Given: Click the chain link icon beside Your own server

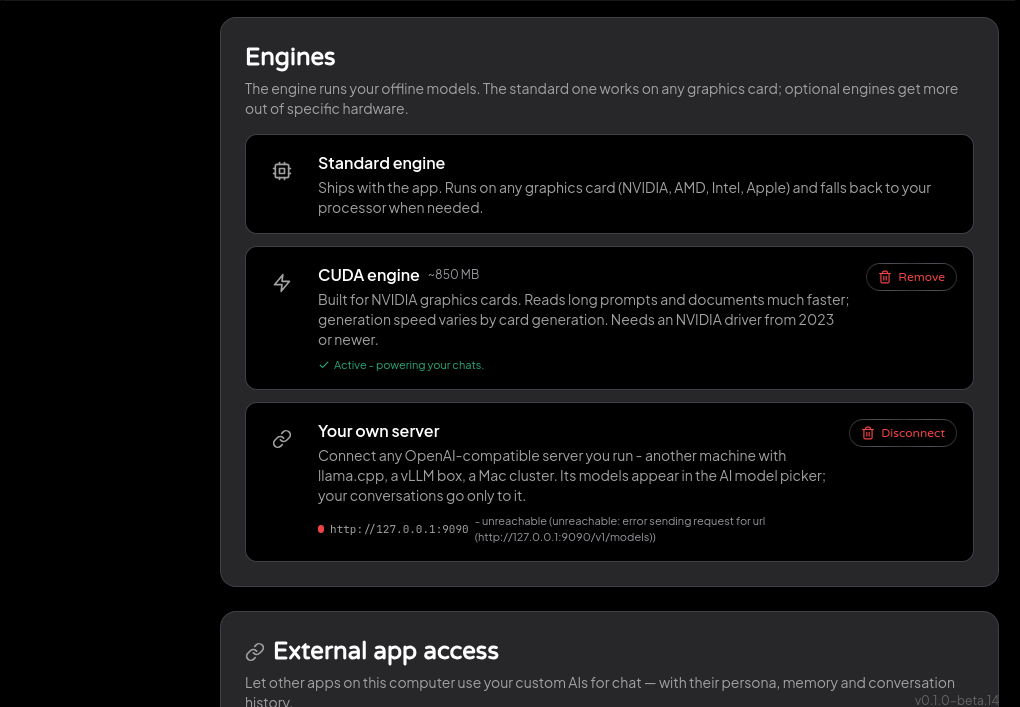Looking at the screenshot, I should (x=282, y=439).
